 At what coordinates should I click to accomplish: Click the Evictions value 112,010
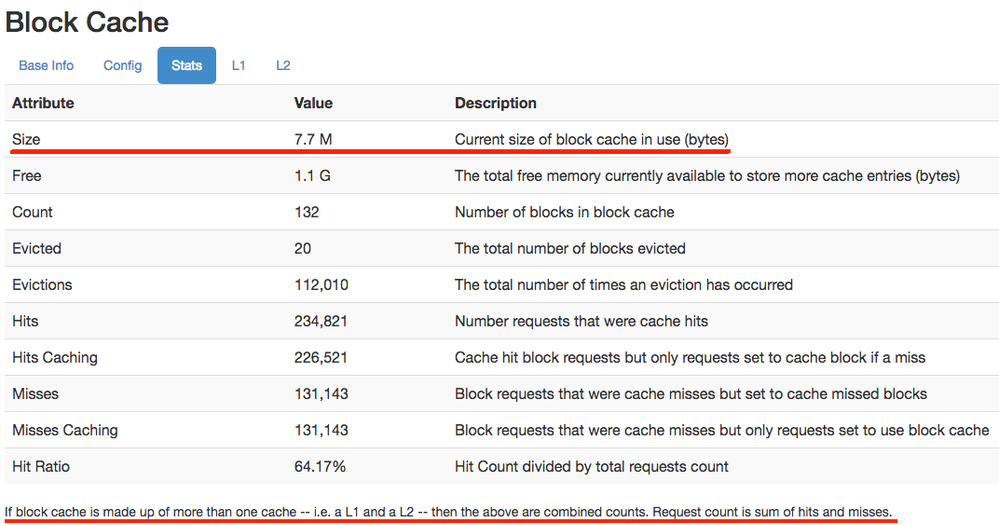[320, 285]
